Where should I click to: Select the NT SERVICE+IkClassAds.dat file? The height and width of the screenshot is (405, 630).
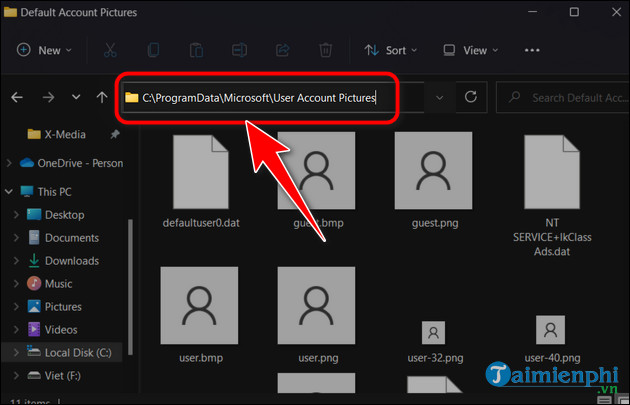point(552,196)
